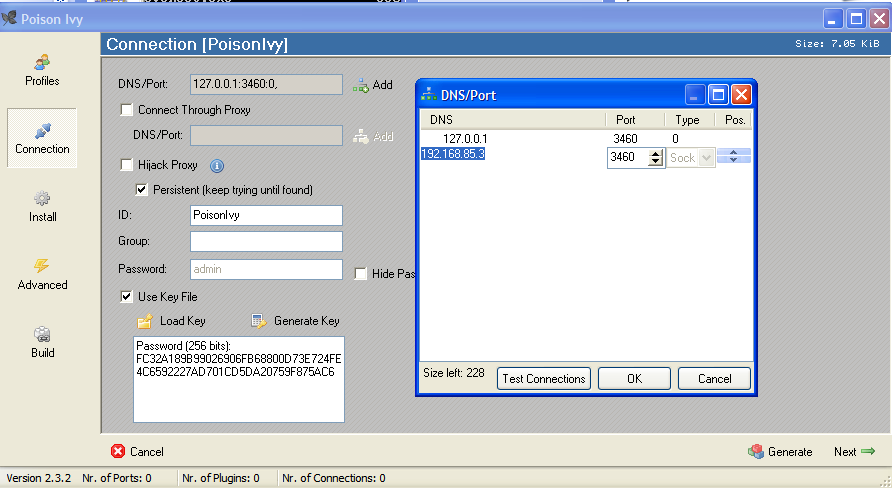Screen dimensions: 892x488
Task: Click the Load Key folder icon
Action: click(x=145, y=321)
